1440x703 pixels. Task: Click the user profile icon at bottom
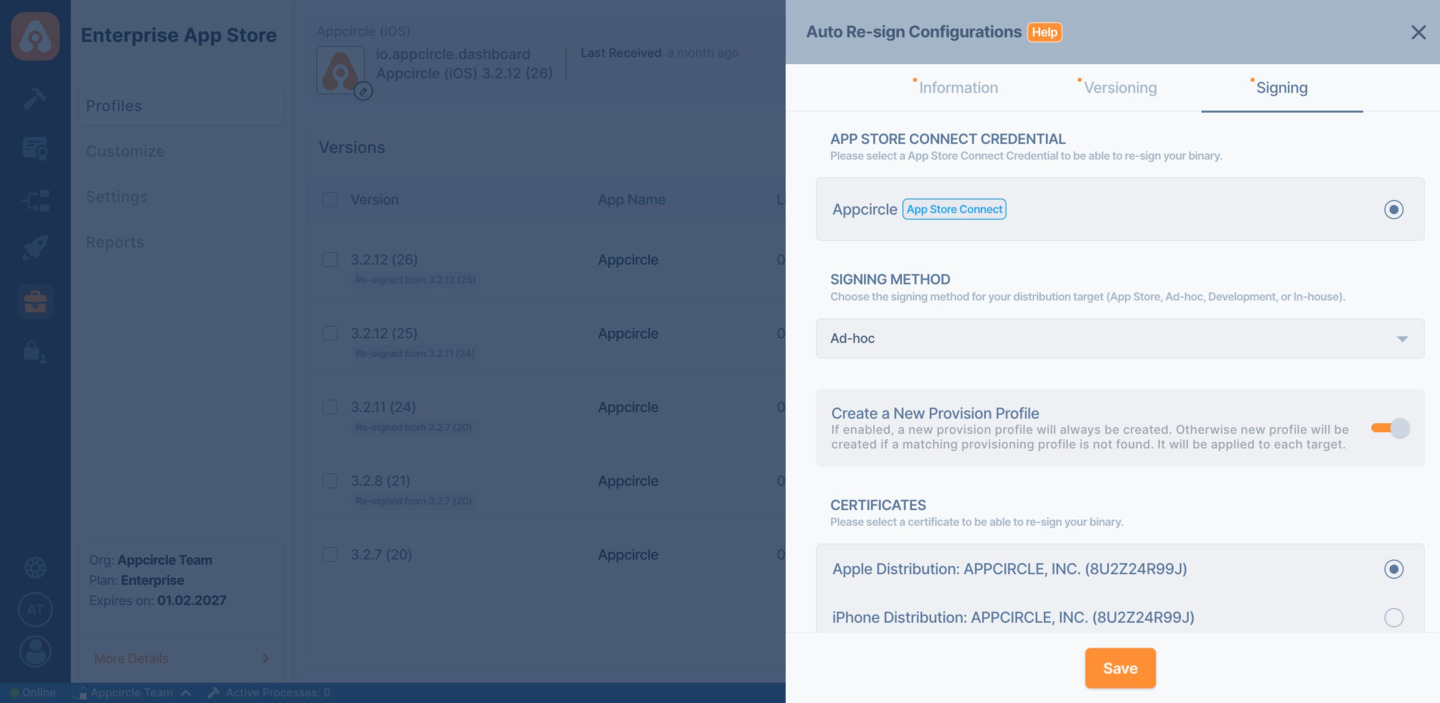[x=35, y=651]
